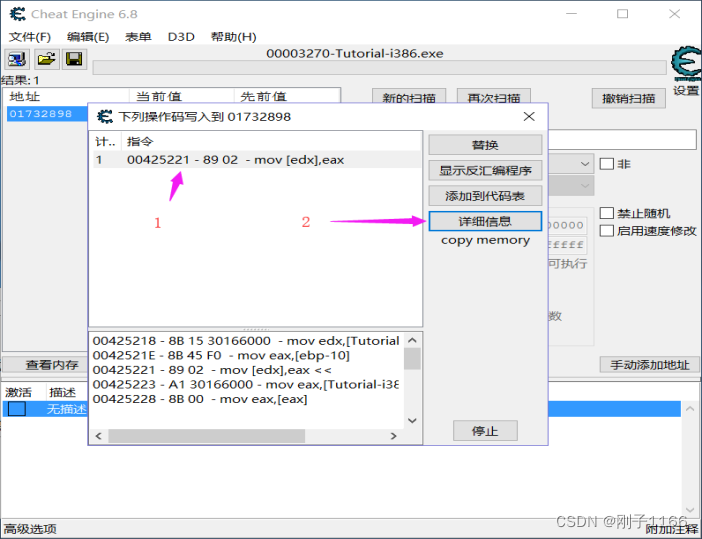Click disassembly line 00425228 mov eax,[eax]
This screenshot has width=702, height=539.
(x=200, y=399)
